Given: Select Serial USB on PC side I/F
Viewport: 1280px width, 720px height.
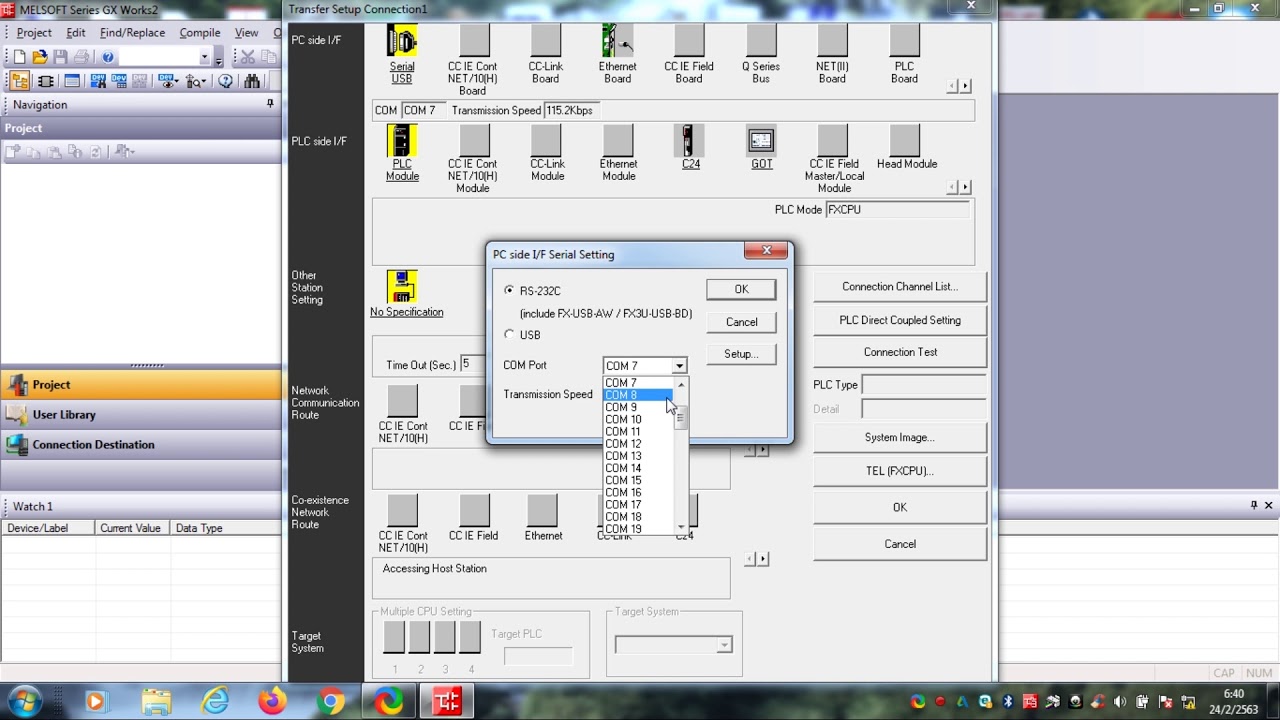Looking at the screenshot, I should (401, 55).
